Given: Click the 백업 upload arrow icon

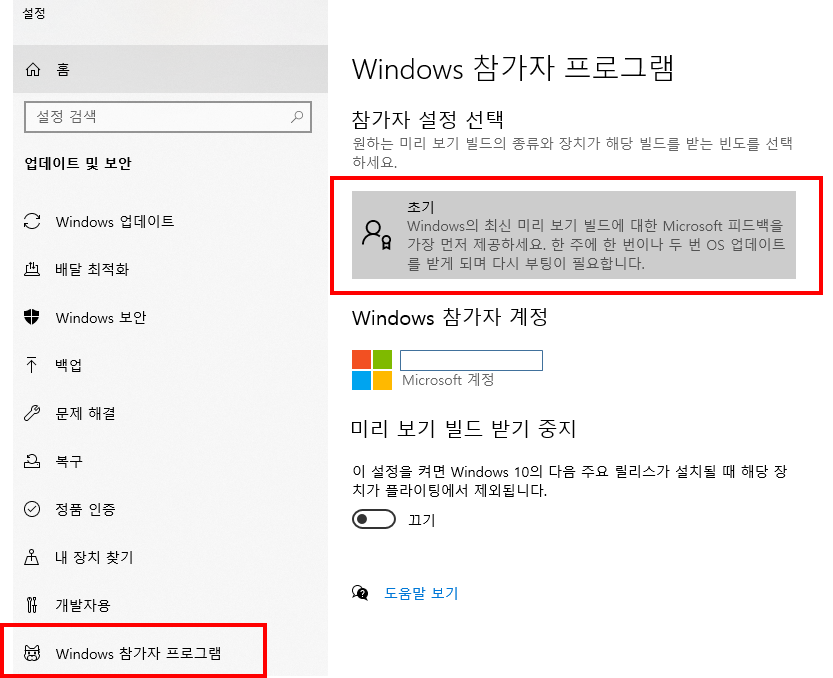Looking at the screenshot, I should 31,365.
